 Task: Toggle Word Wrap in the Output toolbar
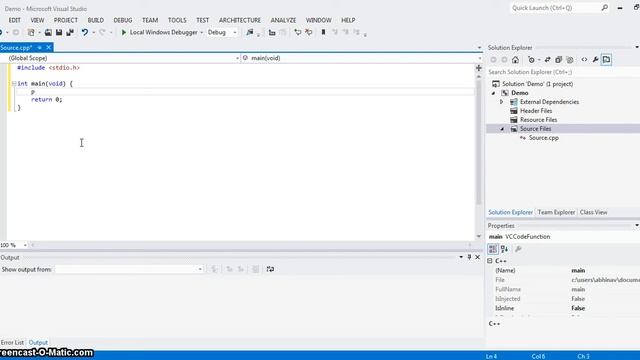coord(270,269)
